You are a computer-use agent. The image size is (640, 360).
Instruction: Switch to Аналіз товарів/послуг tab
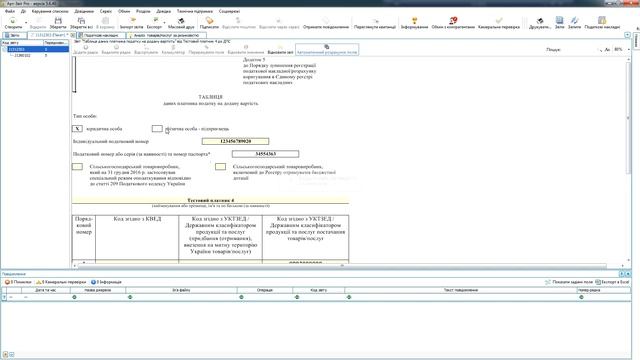pos(167,36)
